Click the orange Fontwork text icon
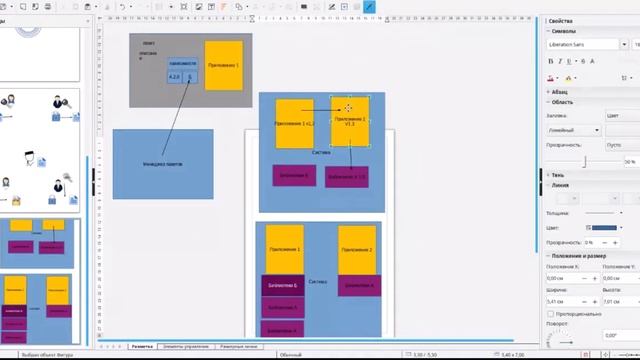This screenshot has height=360, width=640. 224,7
